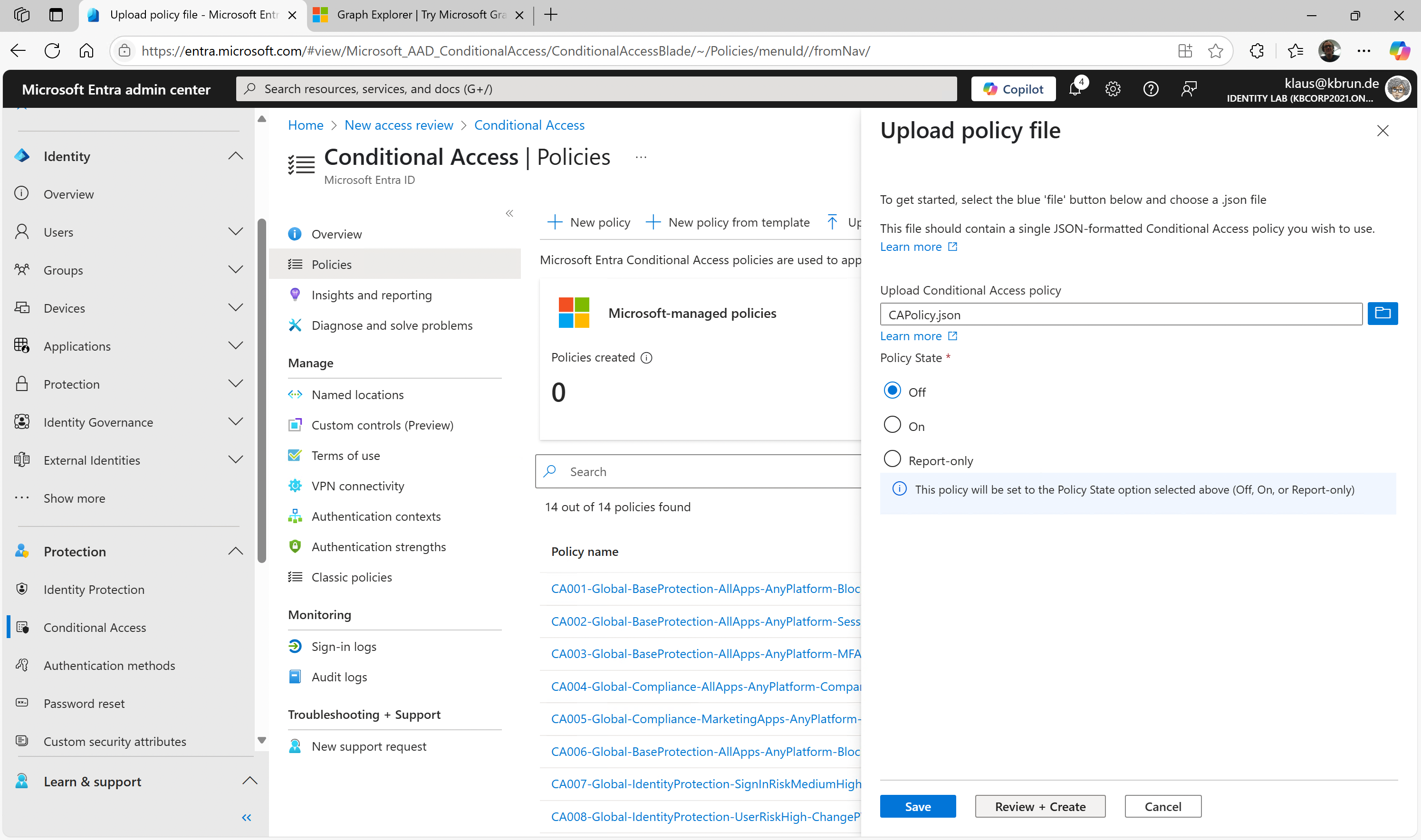Open Custom controls (Preview)
The width and height of the screenshot is (1421, 840).
382,425
